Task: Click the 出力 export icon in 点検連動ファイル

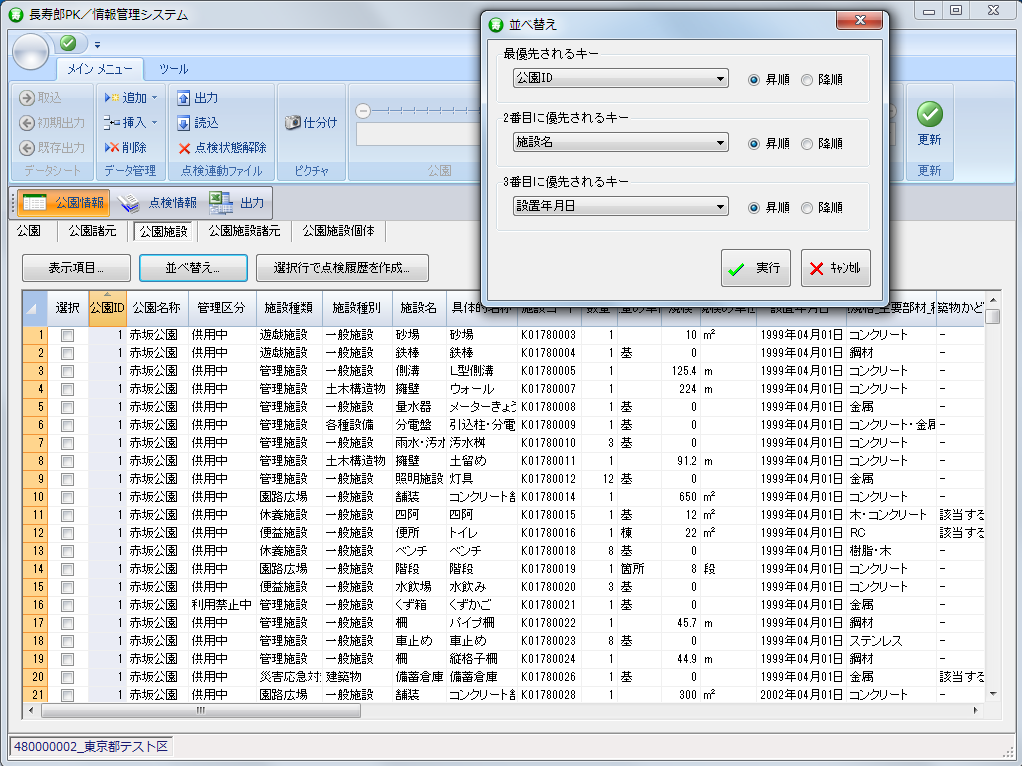Action: [183, 98]
